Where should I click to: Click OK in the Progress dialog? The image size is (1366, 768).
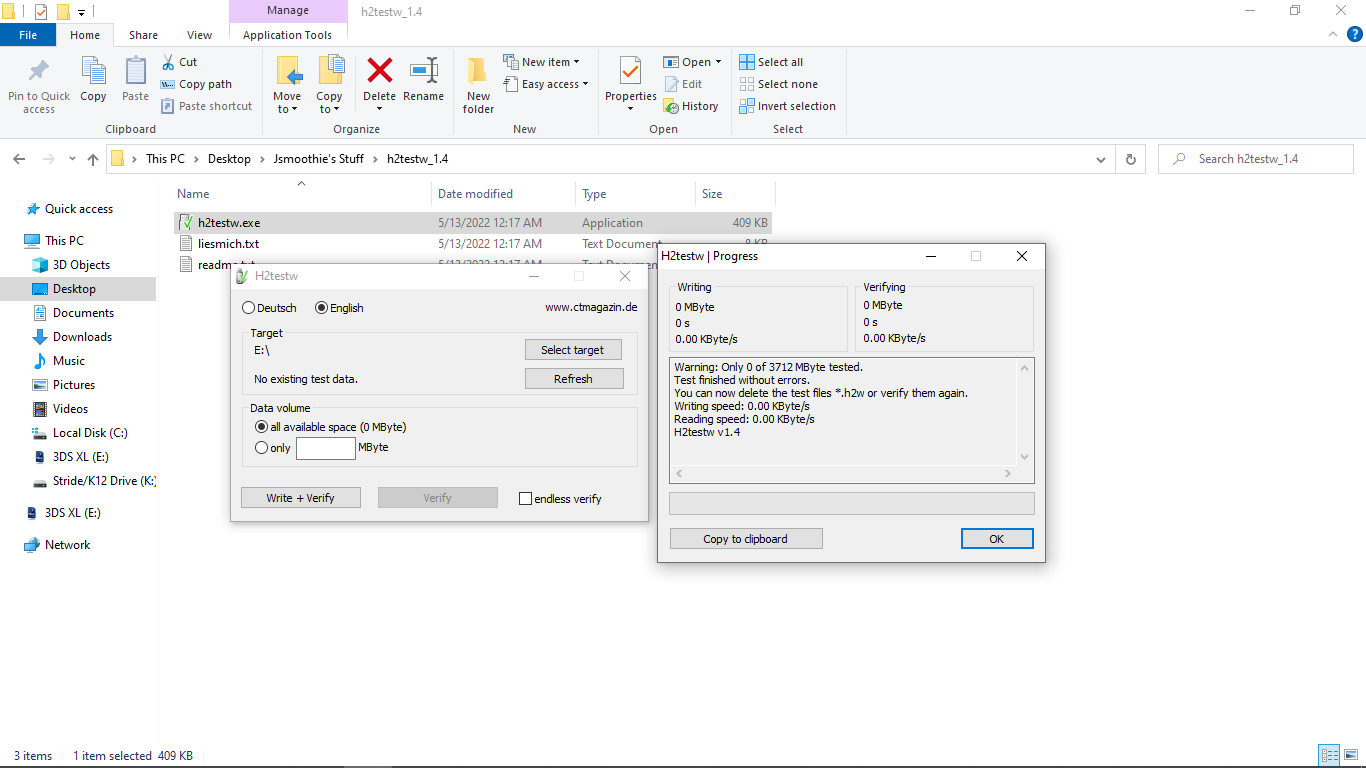click(997, 539)
